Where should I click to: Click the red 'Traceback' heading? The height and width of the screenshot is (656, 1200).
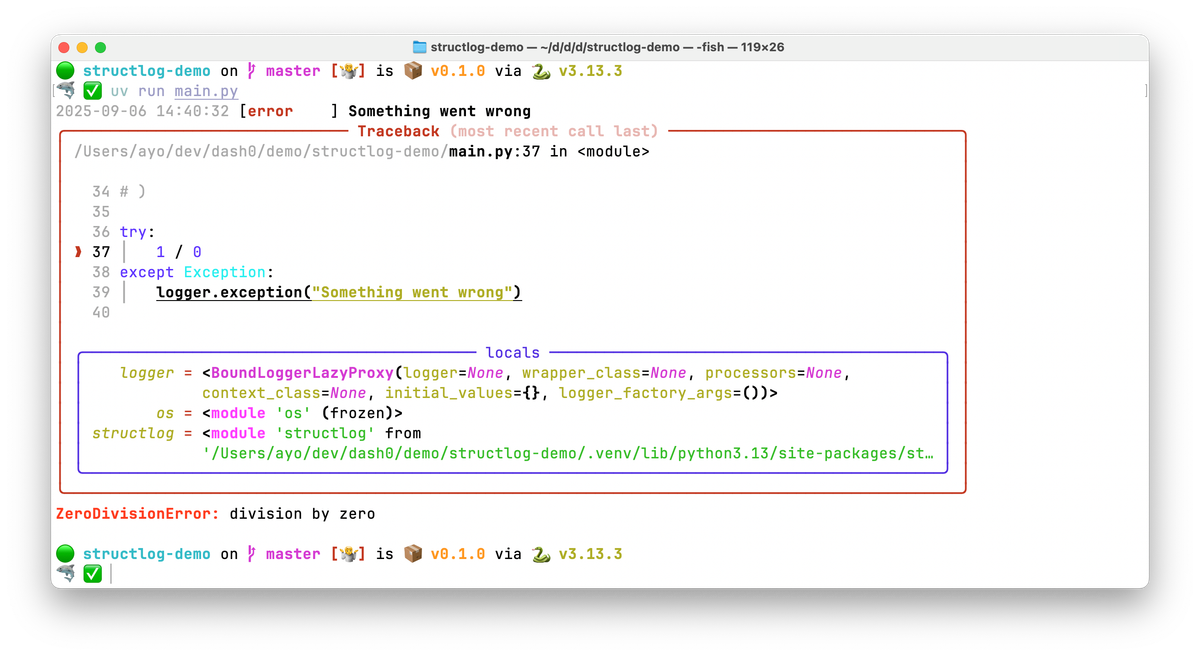398,131
